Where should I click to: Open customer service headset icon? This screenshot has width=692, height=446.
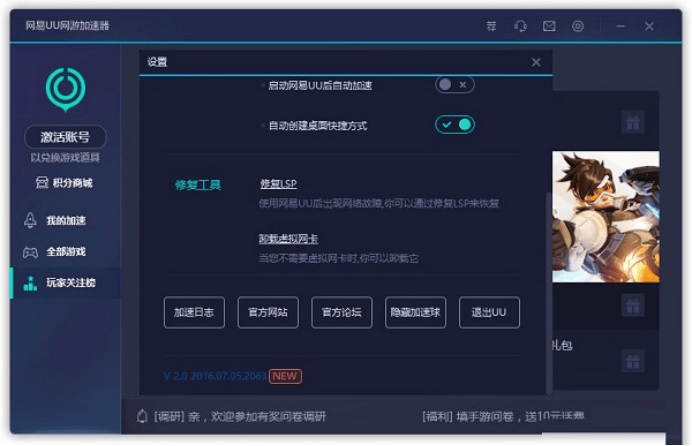click(x=520, y=26)
